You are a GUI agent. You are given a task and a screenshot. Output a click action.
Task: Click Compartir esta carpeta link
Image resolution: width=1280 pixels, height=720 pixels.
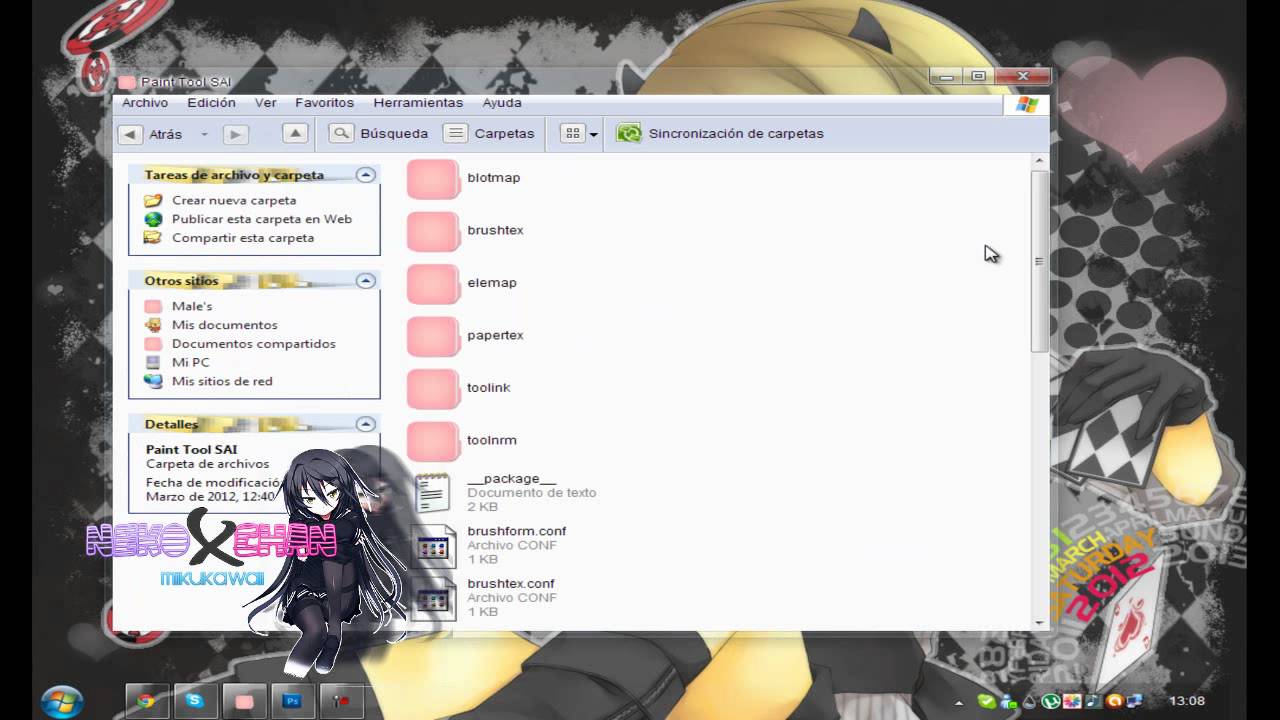tap(243, 238)
